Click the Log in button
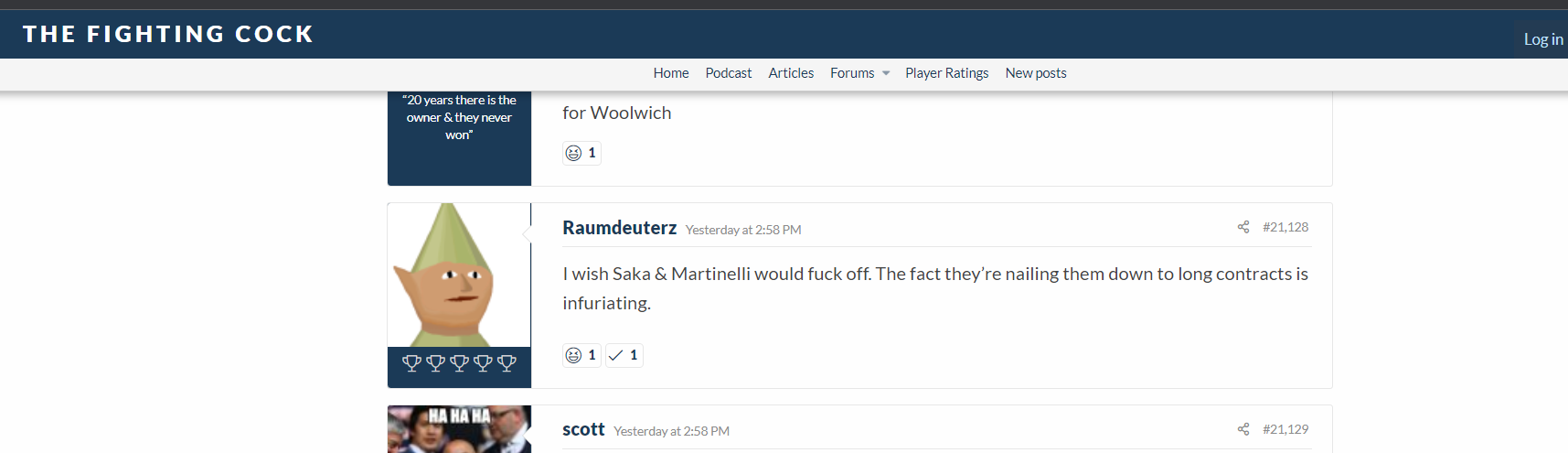1568x453 pixels. click(x=1542, y=39)
